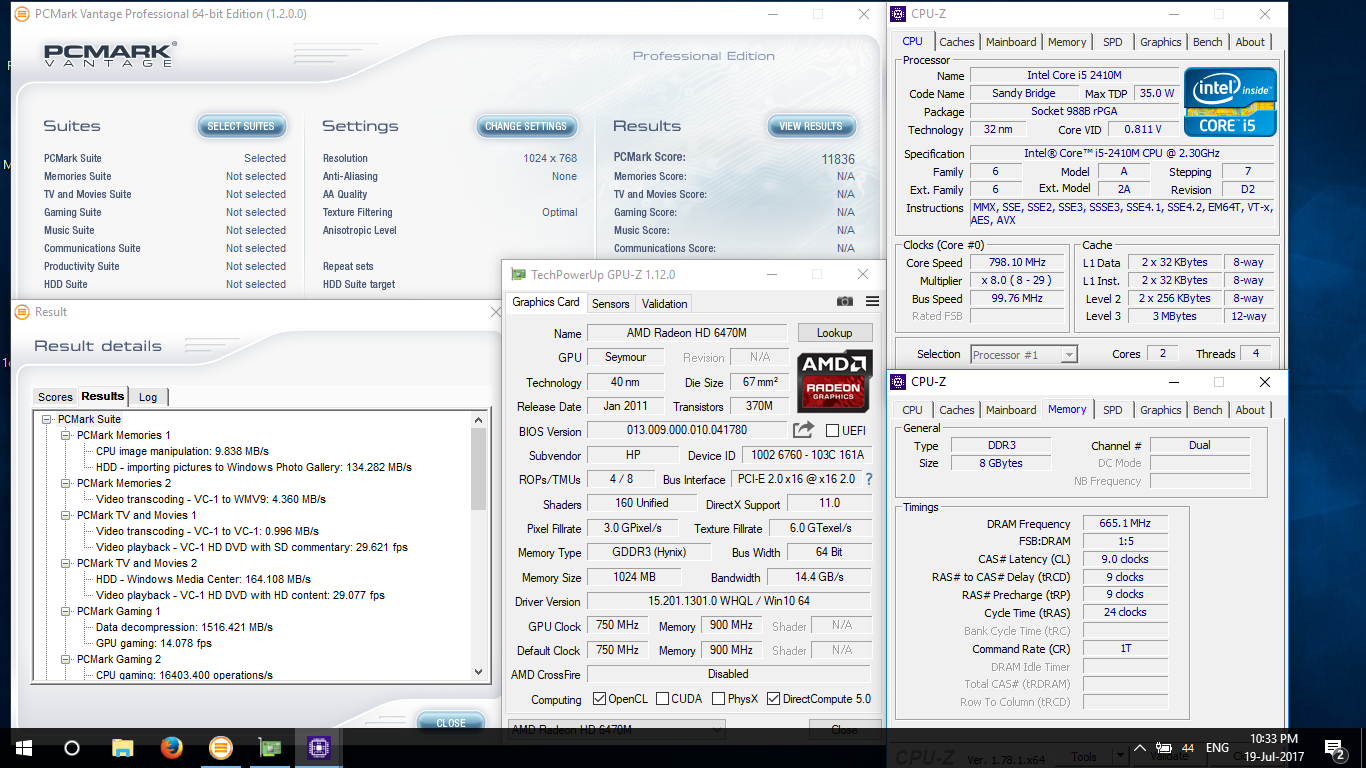The width and height of the screenshot is (1366, 768).
Task: Switch to PCMark Vantage taskbar icon
Action: tap(220, 747)
